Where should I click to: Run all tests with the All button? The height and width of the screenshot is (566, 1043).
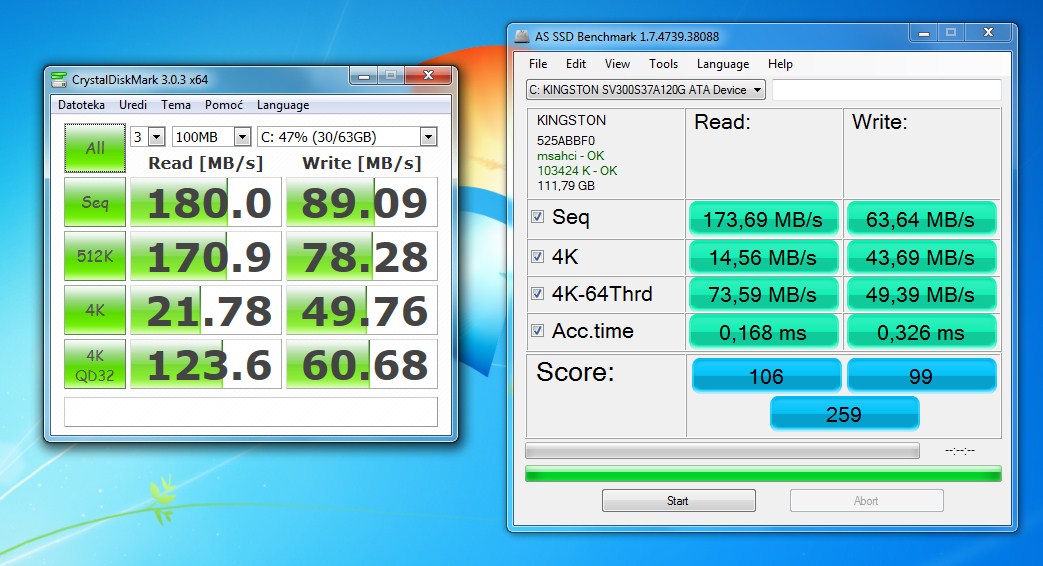[x=95, y=148]
